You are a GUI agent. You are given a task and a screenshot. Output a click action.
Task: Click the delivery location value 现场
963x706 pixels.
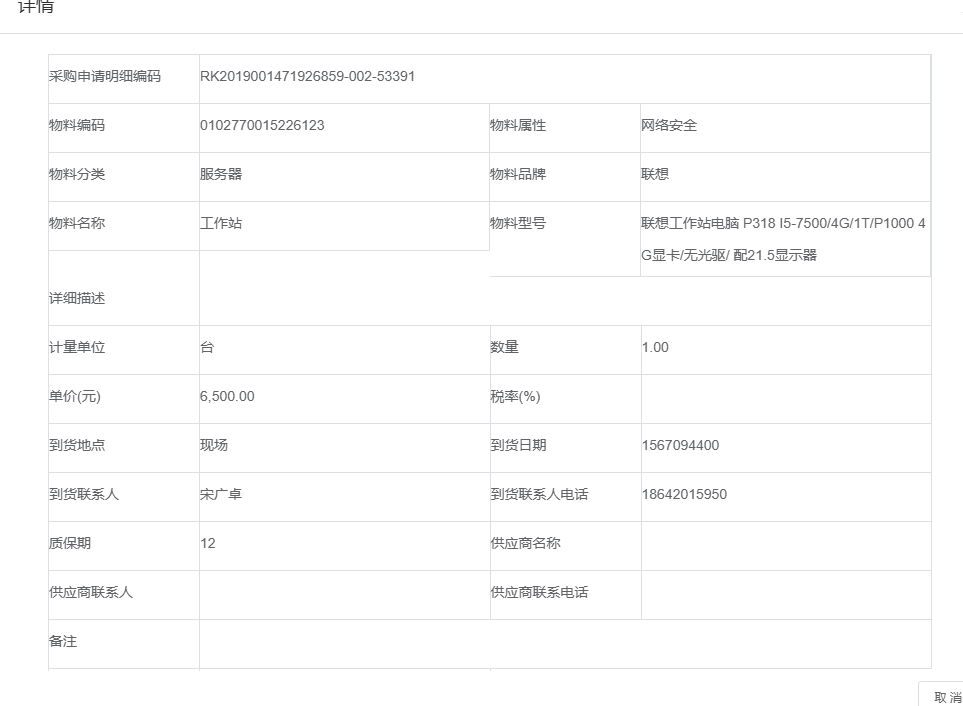coord(214,446)
